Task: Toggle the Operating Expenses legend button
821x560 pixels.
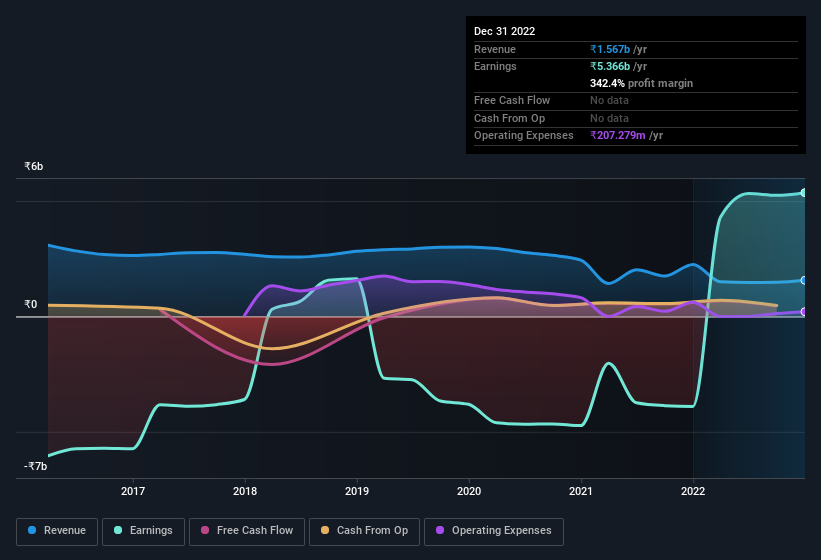Action: coord(494,531)
